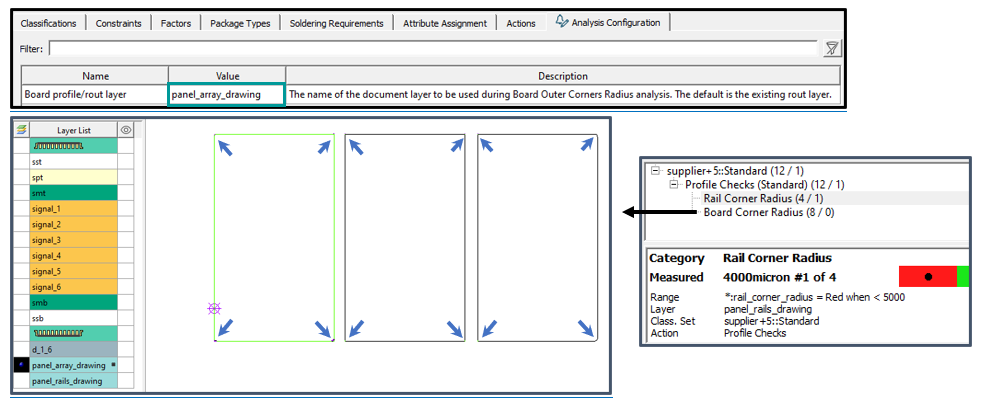Select Board Corner Radius (8 / 0) result
Image resolution: width=981 pixels, height=403 pixels.
[769, 213]
